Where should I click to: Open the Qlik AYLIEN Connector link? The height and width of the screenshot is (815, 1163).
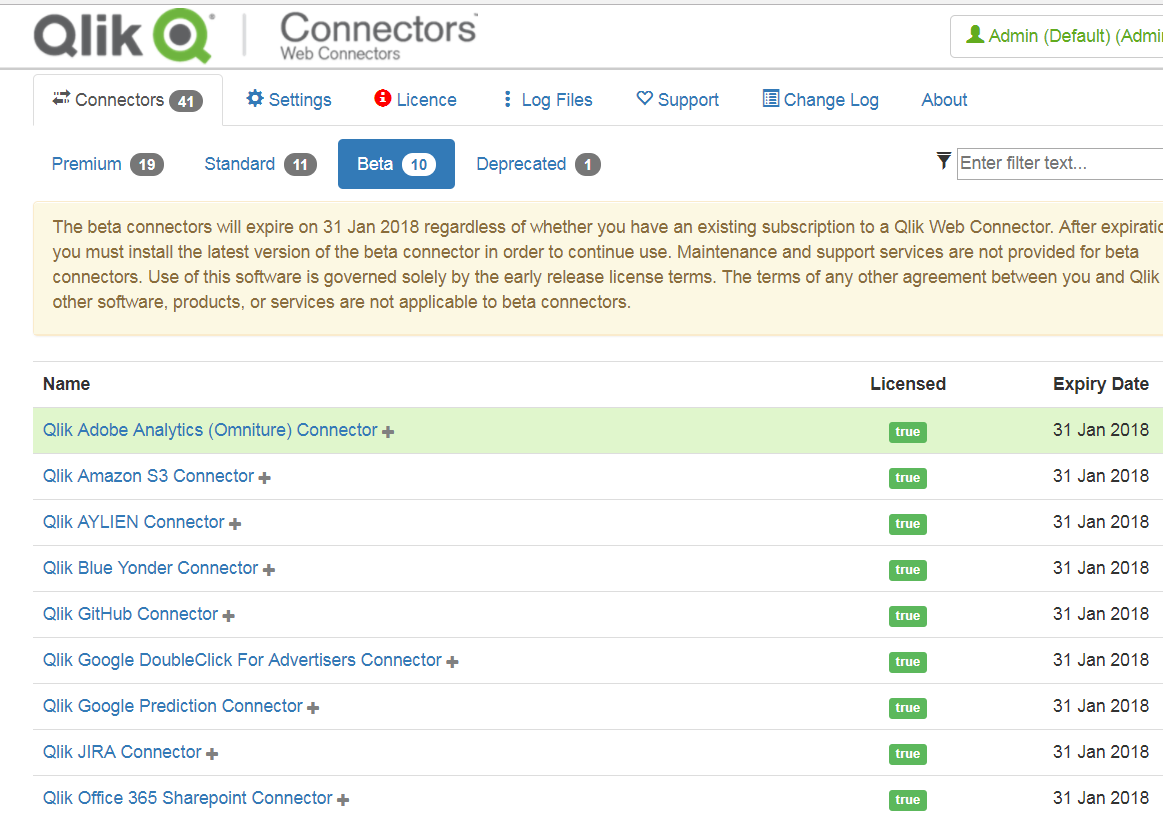(134, 522)
